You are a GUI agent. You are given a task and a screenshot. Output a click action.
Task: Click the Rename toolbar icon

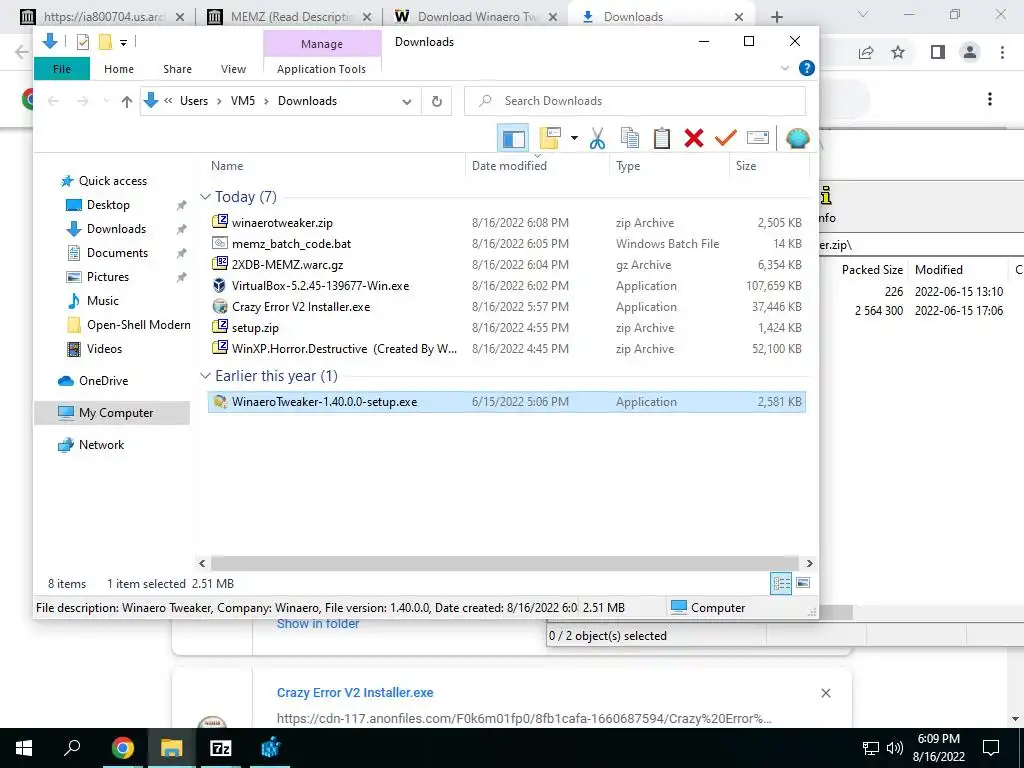758,138
